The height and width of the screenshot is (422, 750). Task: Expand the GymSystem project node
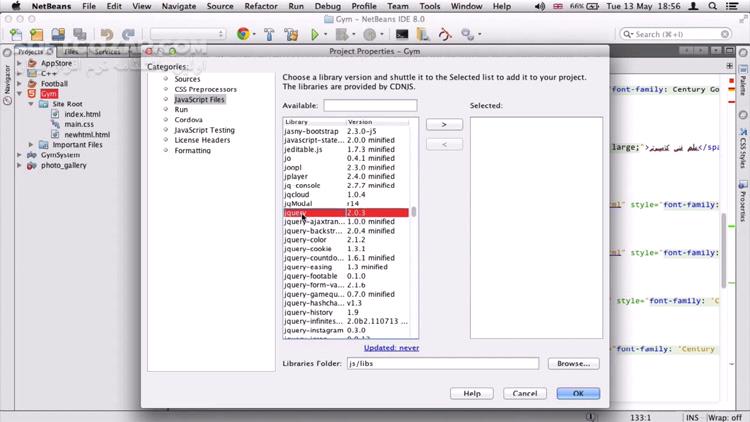[x=20, y=155]
